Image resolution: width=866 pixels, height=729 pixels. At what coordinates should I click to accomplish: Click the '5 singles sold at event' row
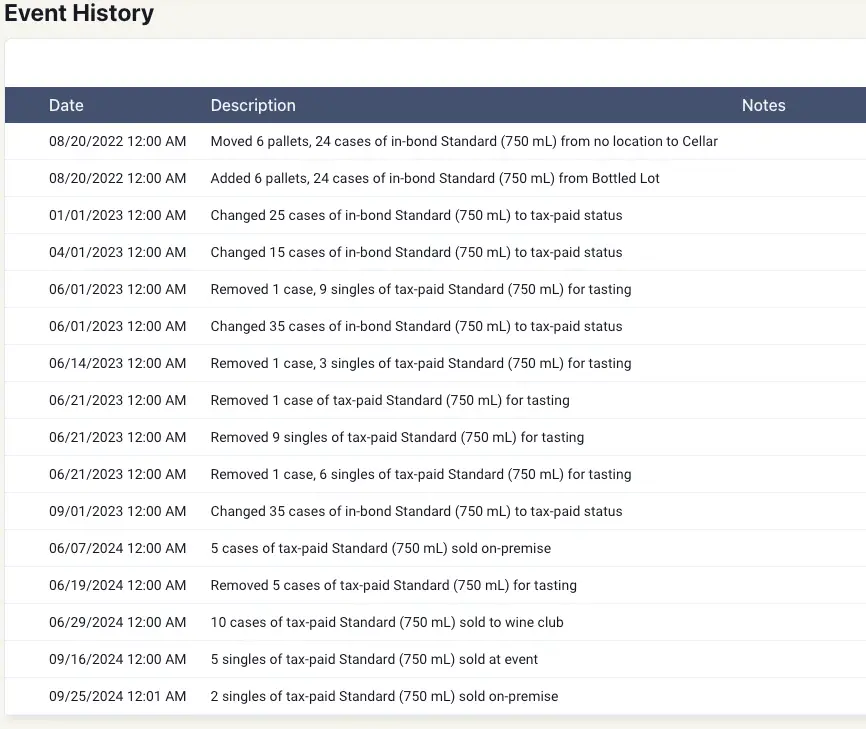(x=374, y=659)
